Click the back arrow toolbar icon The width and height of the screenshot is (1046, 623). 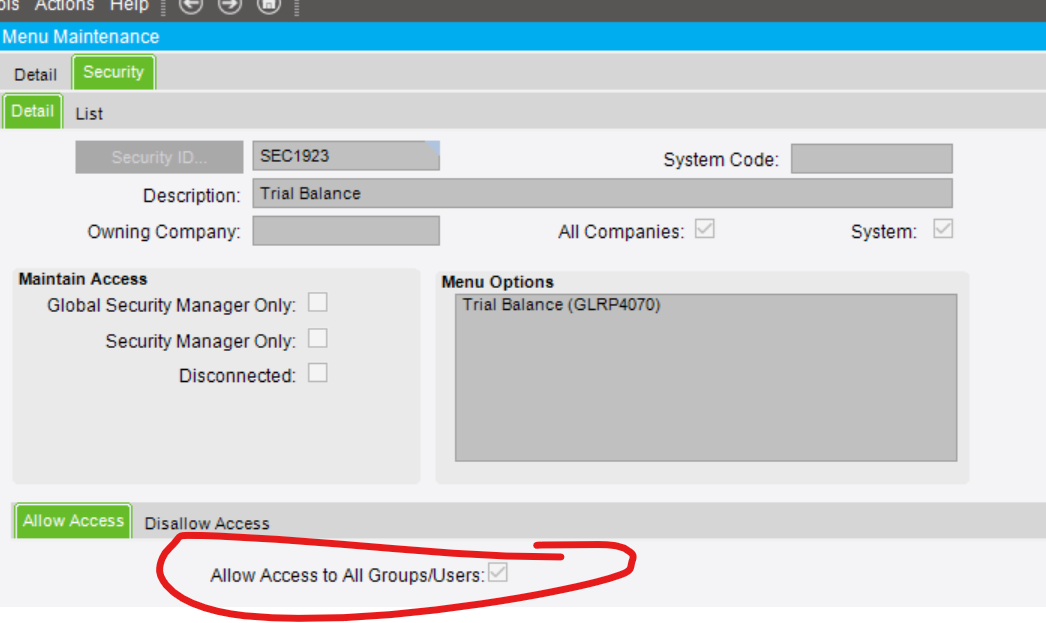point(191,5)
